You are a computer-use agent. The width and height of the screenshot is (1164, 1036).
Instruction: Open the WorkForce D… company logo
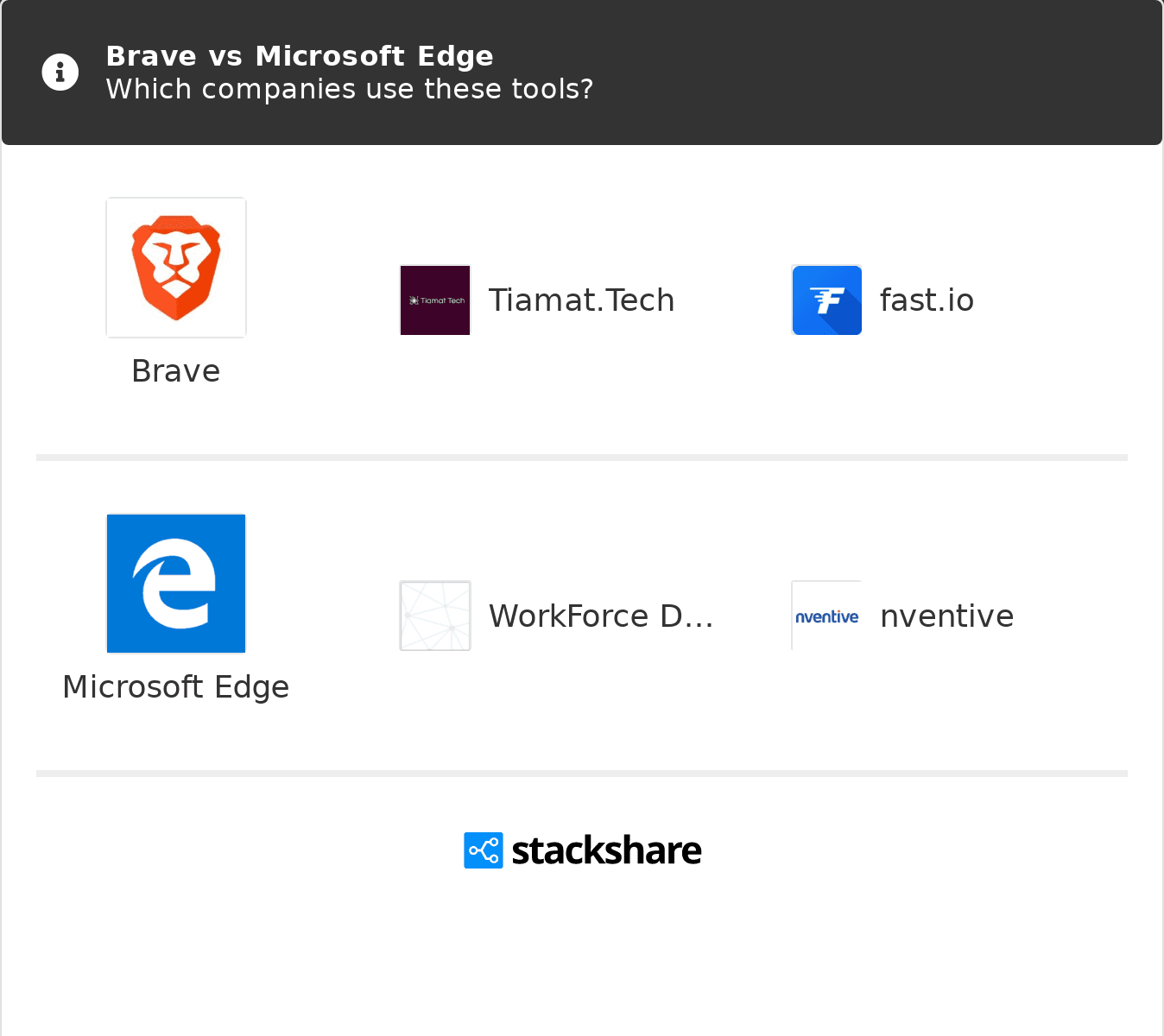point(435,616)
